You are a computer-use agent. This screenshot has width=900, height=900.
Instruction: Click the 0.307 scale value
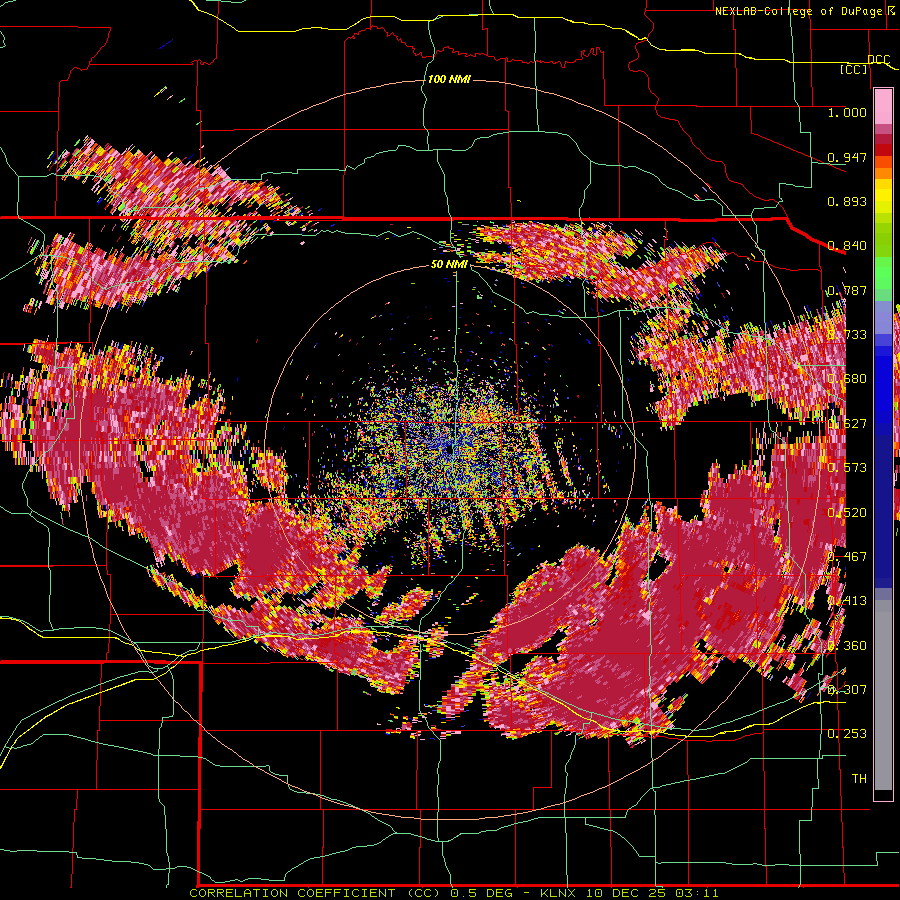847,689
